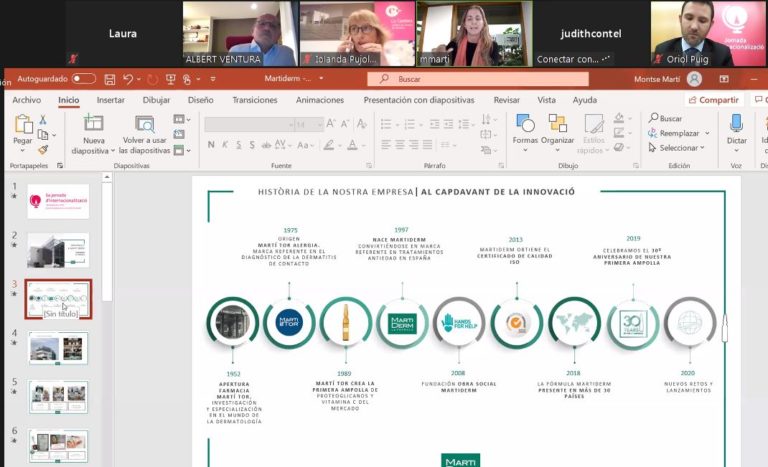Open the Formas shapes gallery
This screenshot has width=768, height=467.
point(525,132)
